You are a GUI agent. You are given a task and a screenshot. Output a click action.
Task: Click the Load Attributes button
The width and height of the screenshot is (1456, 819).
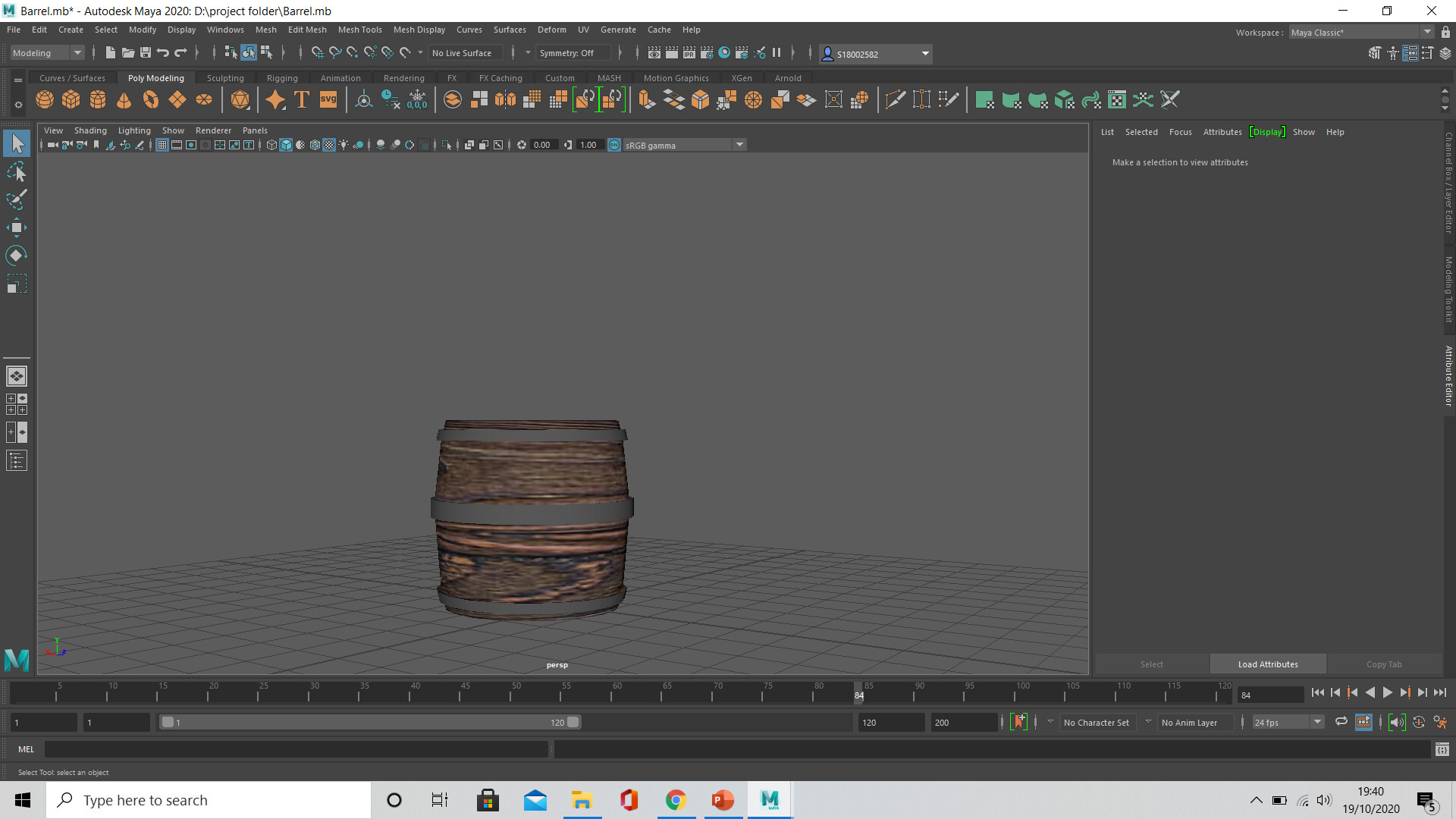[1268, 664]
